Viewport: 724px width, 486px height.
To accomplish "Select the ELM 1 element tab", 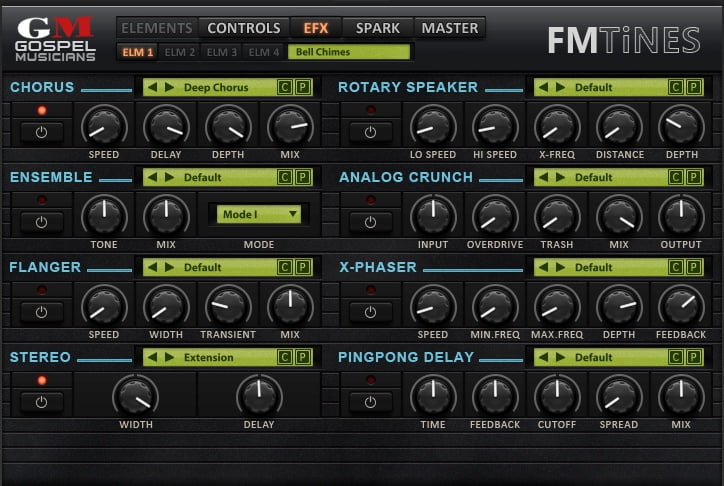I will point(138,52).
